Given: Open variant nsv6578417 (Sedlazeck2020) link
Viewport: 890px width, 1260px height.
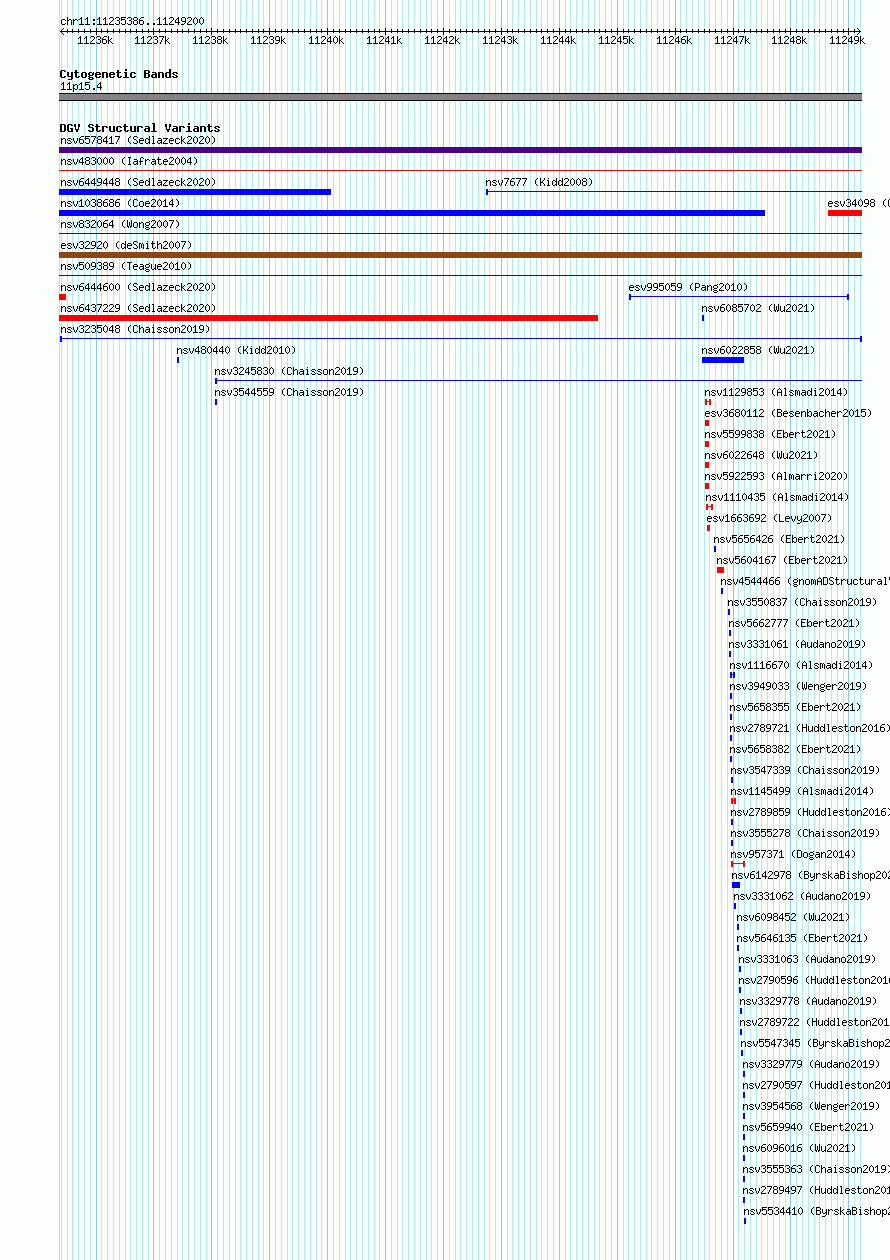Looking at the screenshot, I should point(138,140).
